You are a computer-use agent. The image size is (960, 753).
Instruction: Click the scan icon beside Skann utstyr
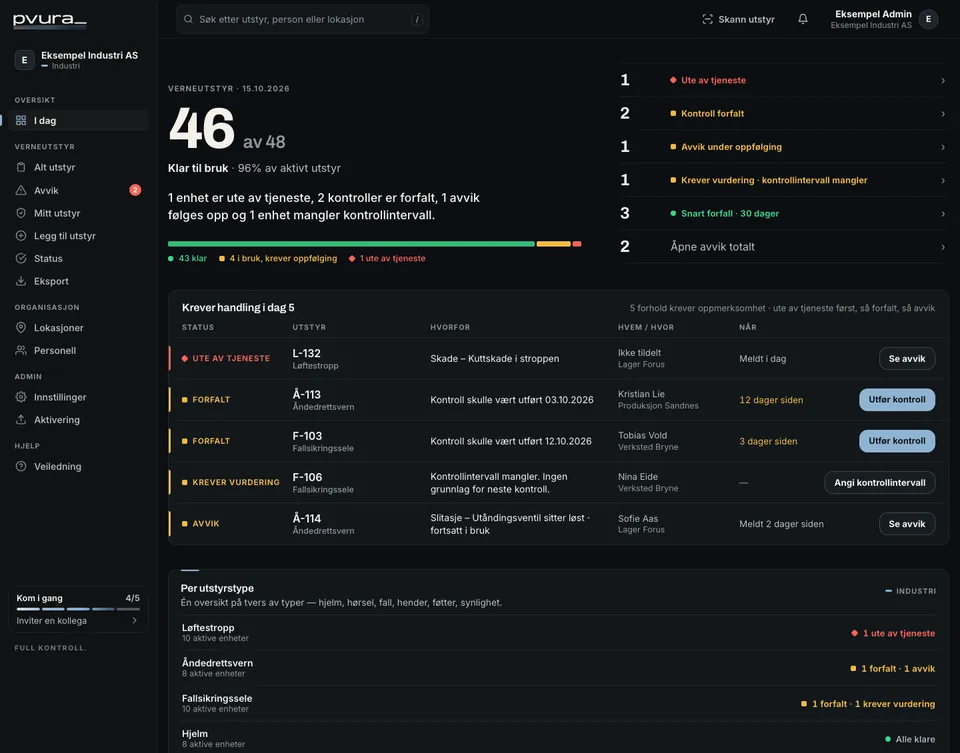(707, 19)
